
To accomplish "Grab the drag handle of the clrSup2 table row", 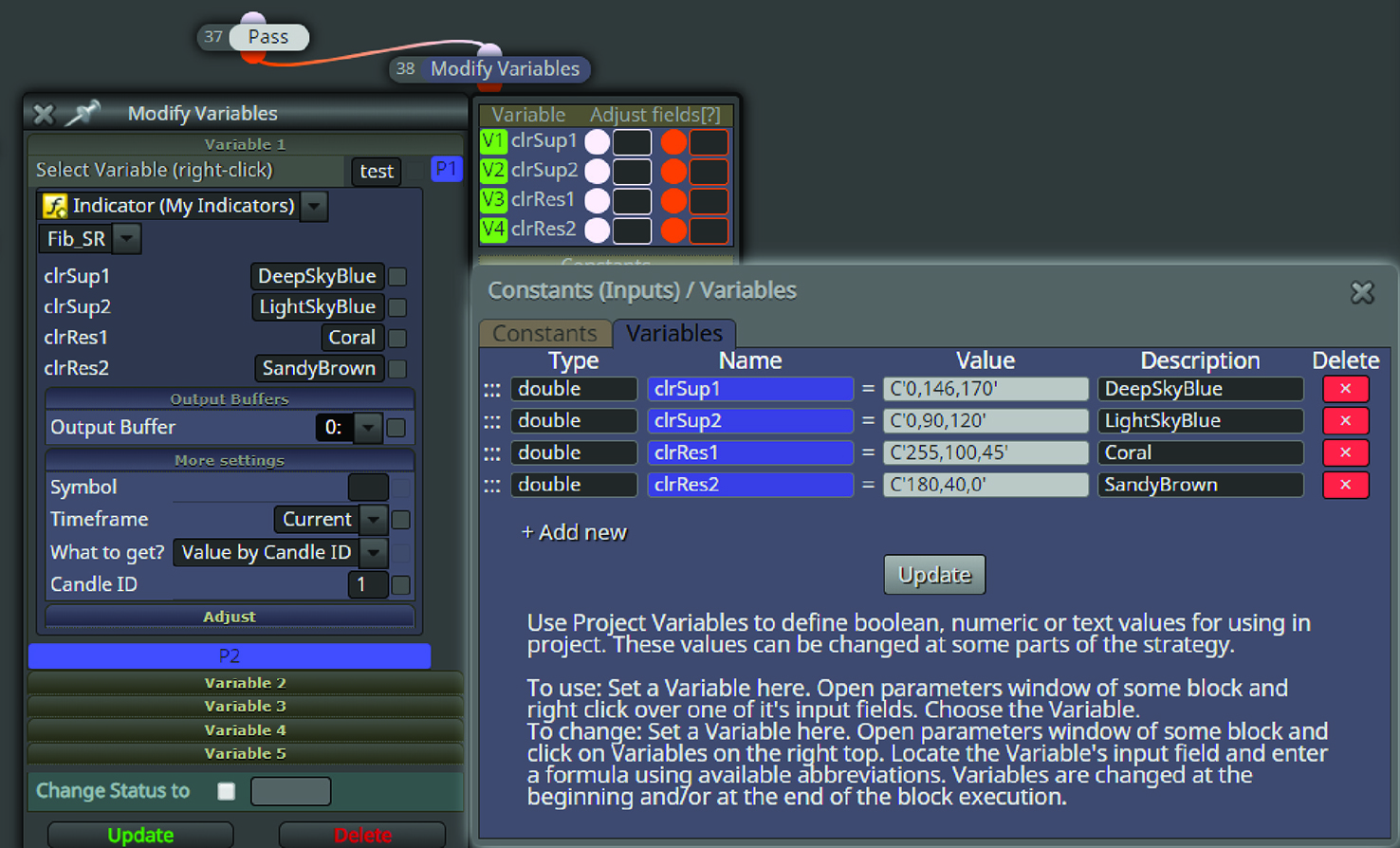I will tap(492, 422).
